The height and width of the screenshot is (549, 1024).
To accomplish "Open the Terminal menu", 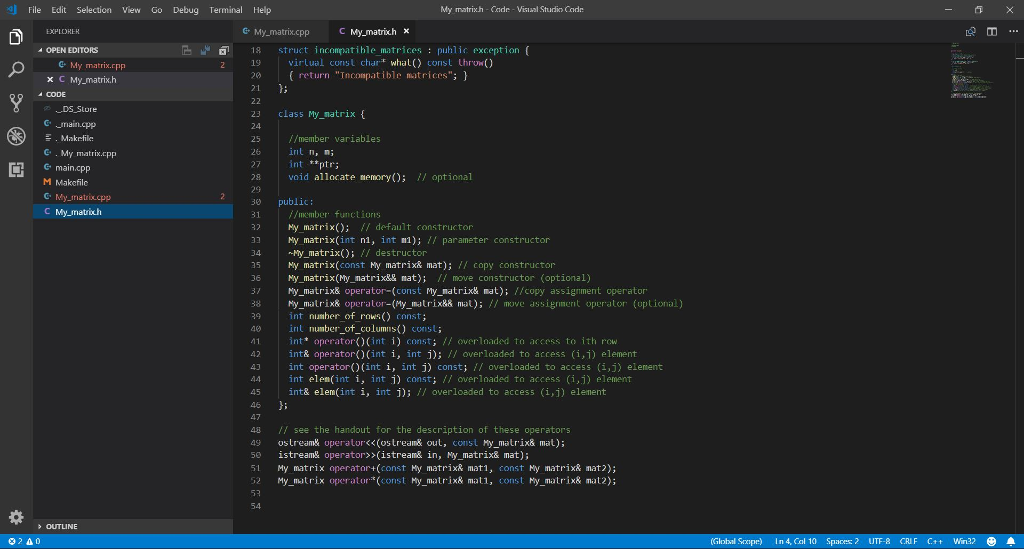I will pos(226,10).
